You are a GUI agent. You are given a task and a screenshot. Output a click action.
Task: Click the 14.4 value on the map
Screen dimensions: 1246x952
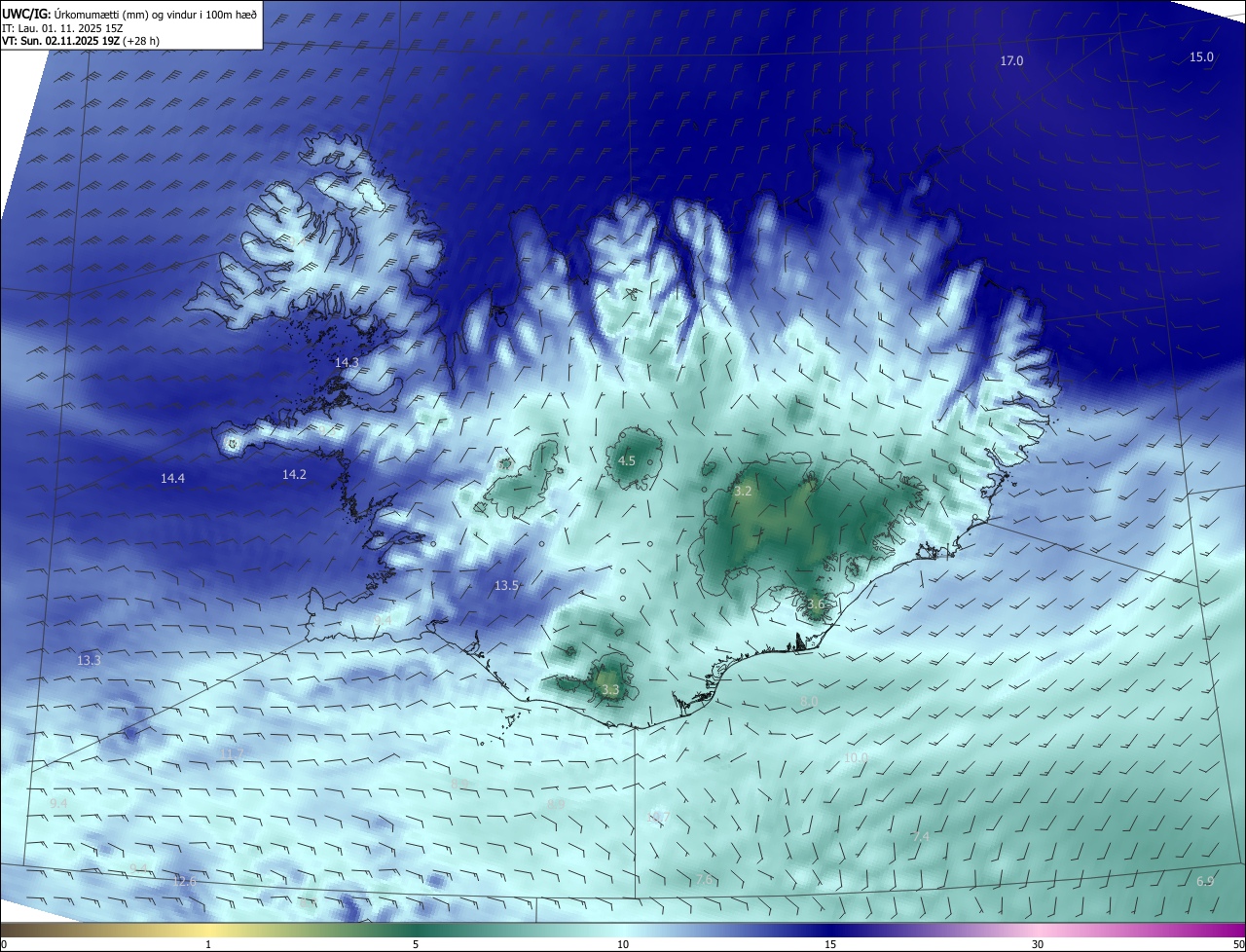173,478
